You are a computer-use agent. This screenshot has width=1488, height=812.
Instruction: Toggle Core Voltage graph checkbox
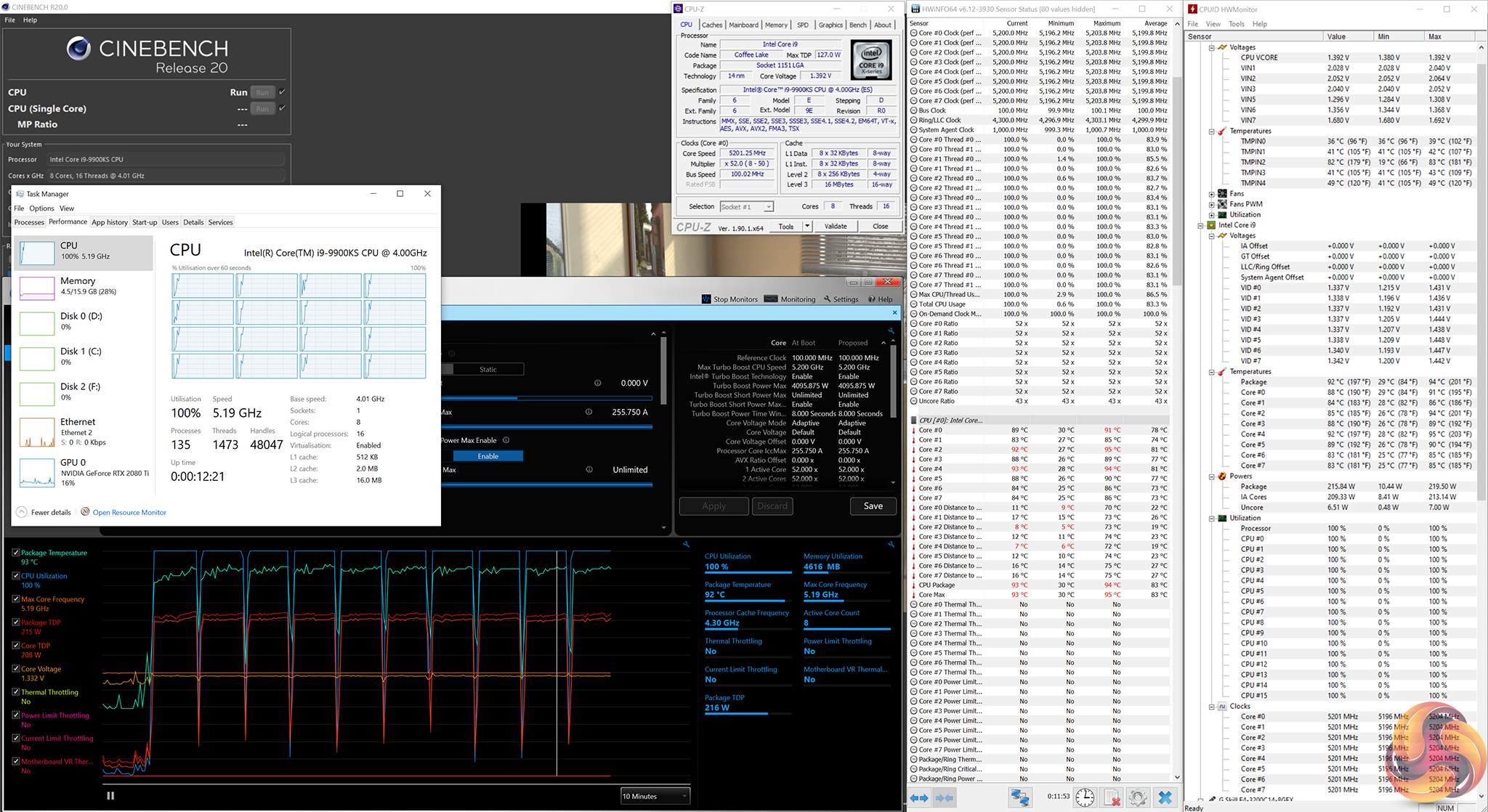point(16,669)
